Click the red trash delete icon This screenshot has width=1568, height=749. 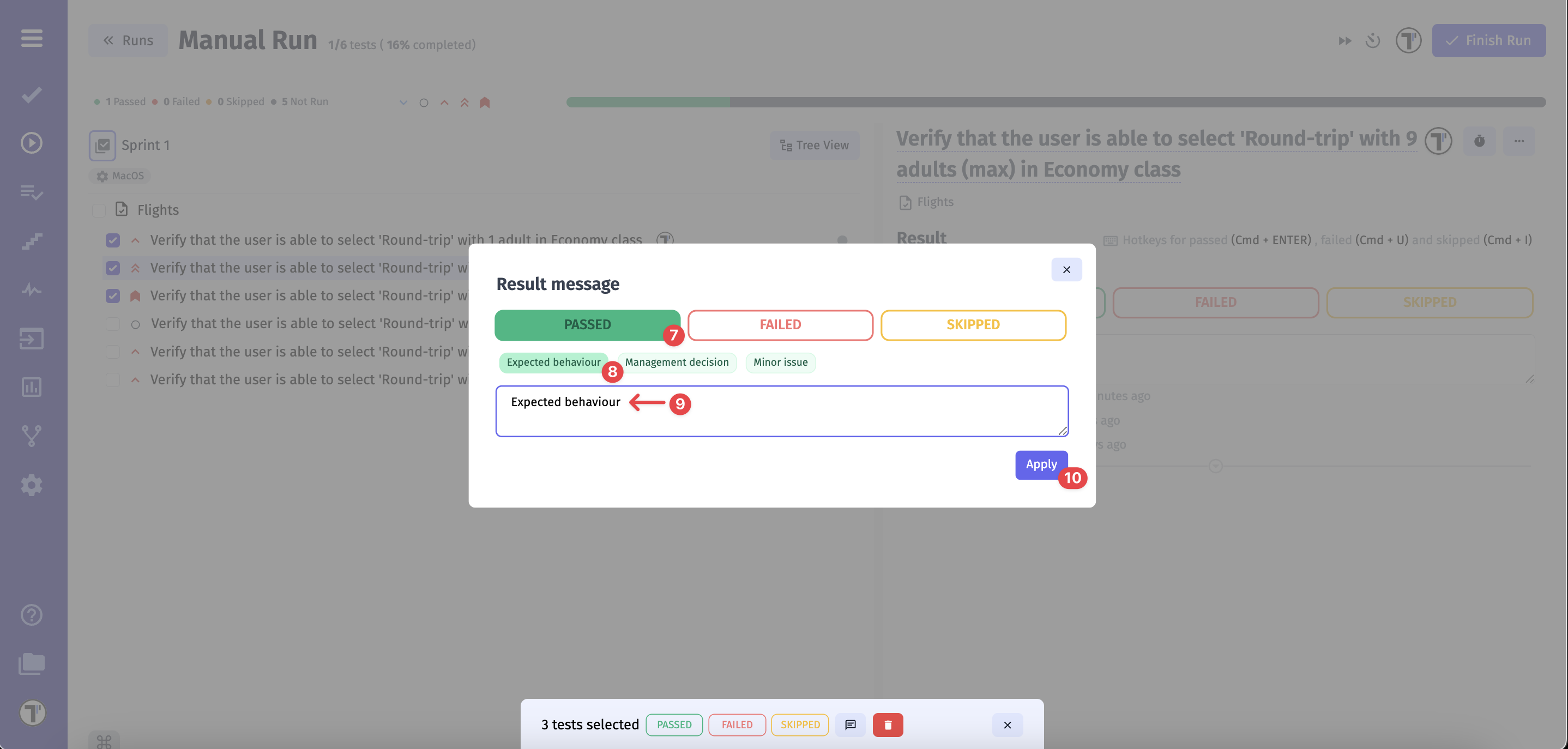pyautogui.click(x=888, y=724)
